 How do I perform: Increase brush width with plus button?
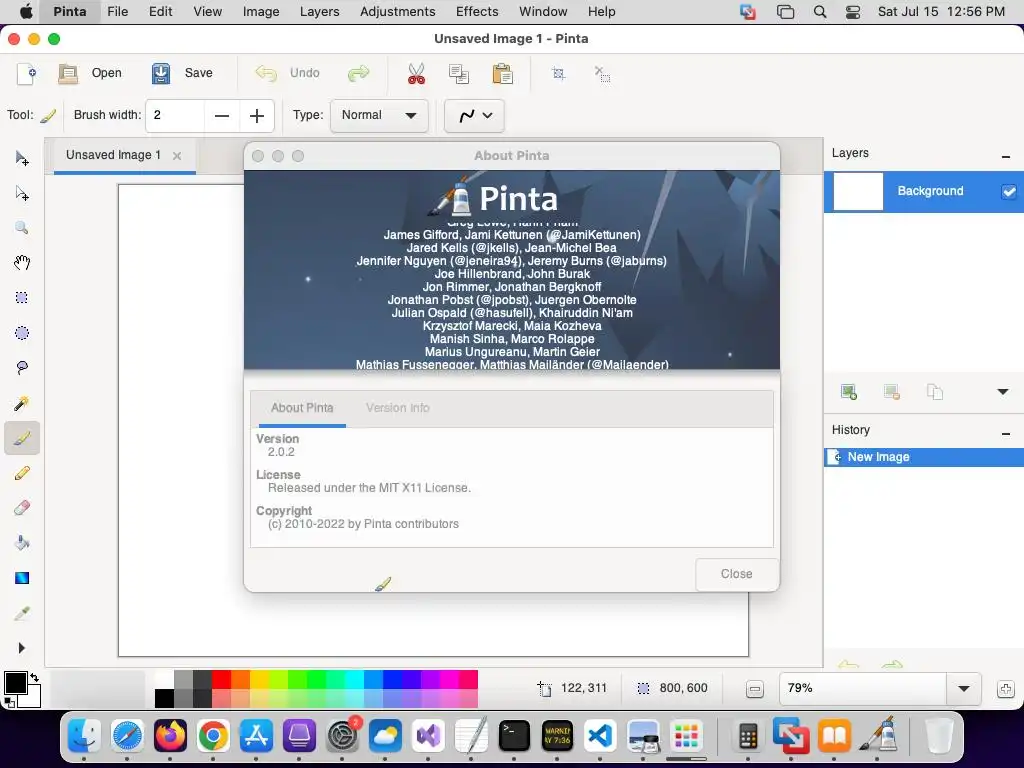point(257,116)
